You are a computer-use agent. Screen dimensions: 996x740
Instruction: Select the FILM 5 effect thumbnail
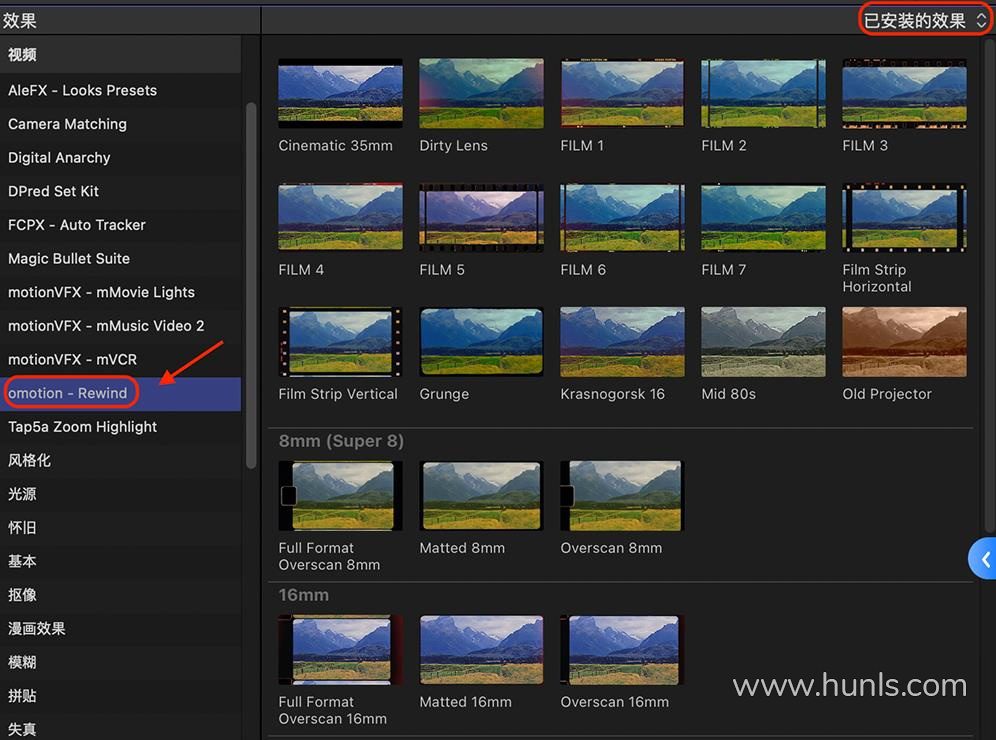coord(481,217)
